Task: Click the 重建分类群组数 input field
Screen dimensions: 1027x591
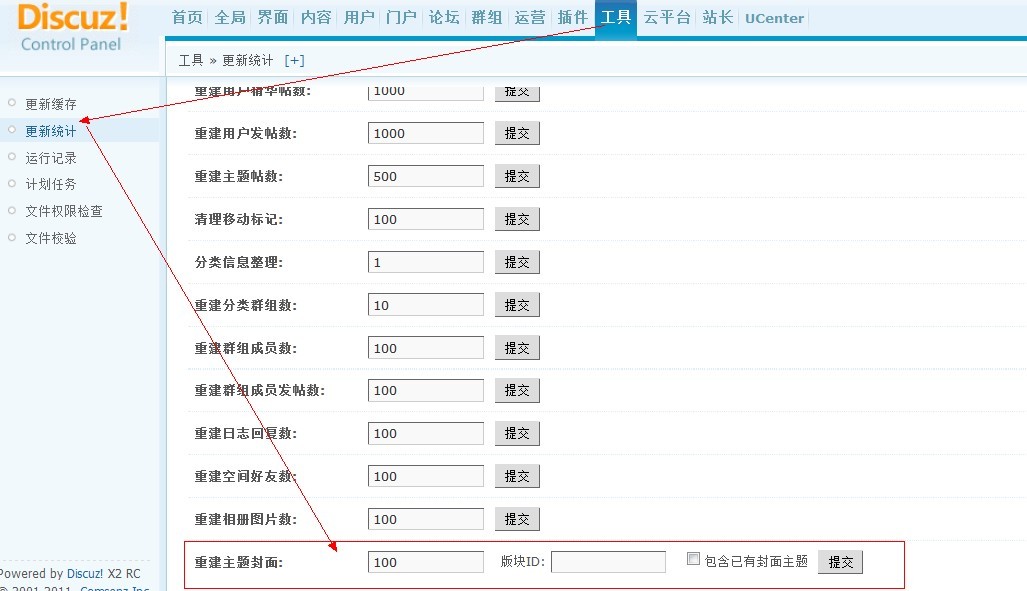Action: [x=426, y=305]
